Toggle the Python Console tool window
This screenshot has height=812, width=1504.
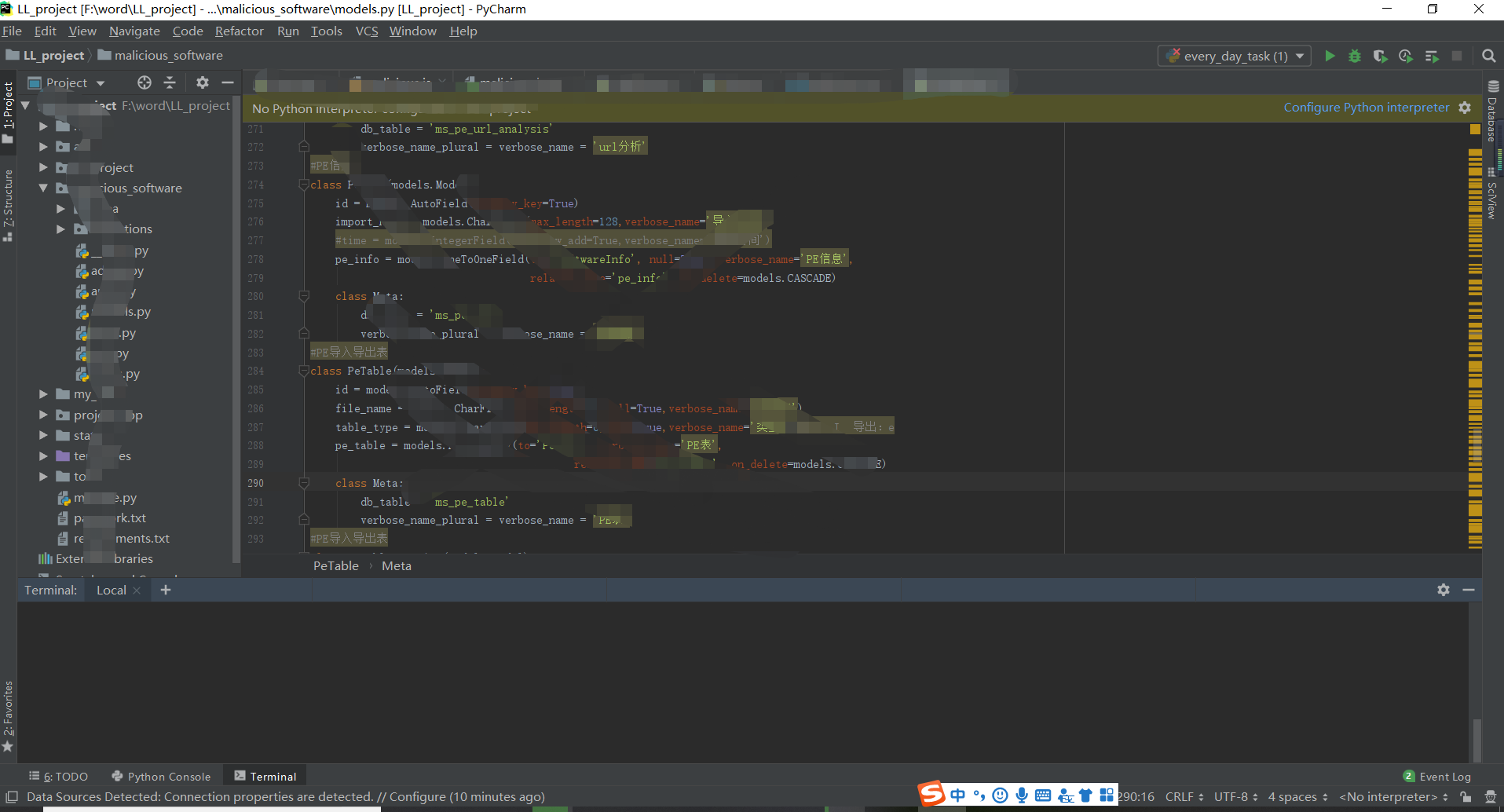pyautogui.click(x=161, y=776)
